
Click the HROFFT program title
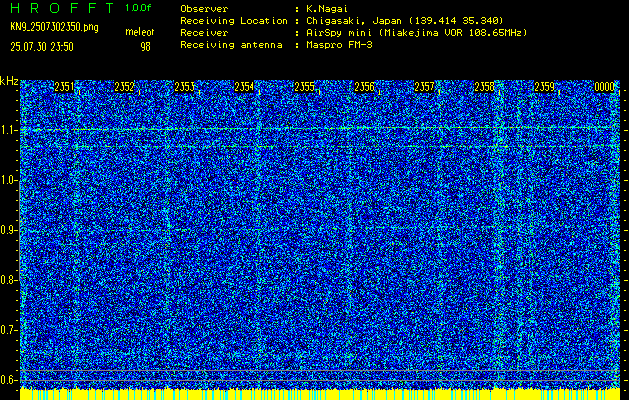(62, 8)
